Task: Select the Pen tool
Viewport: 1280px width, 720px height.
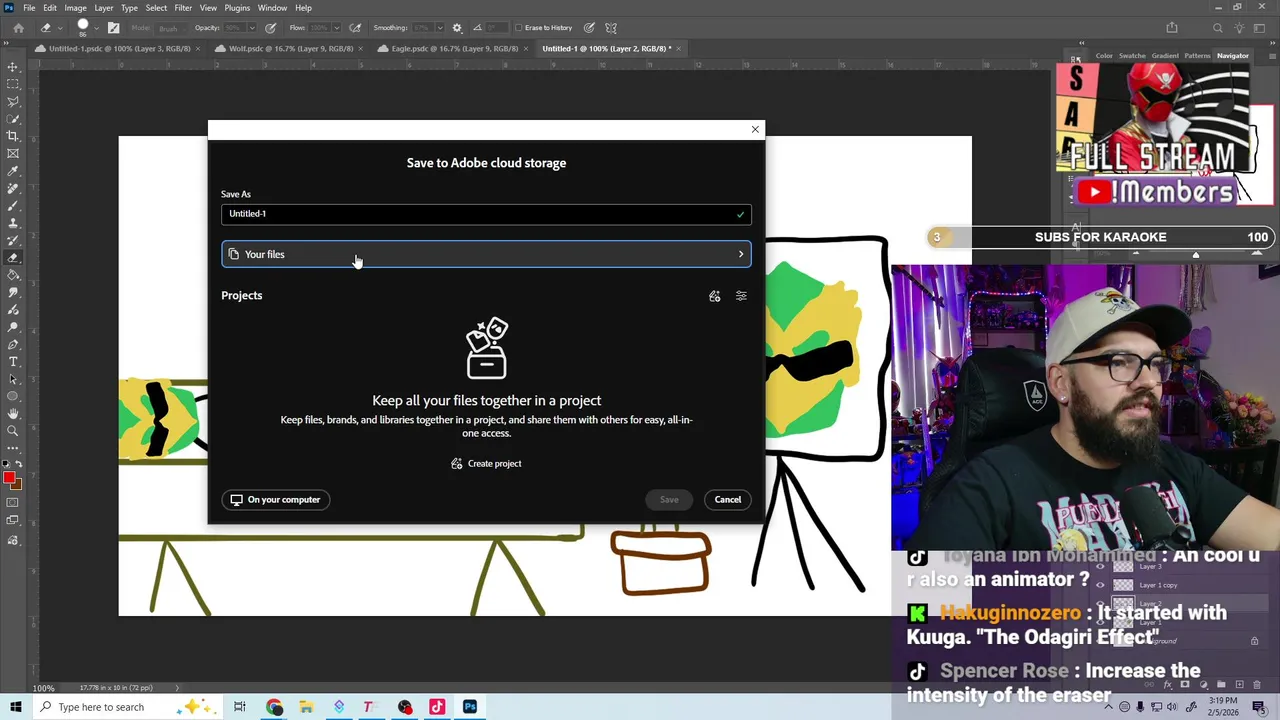Action: click(x=13, y=344)
